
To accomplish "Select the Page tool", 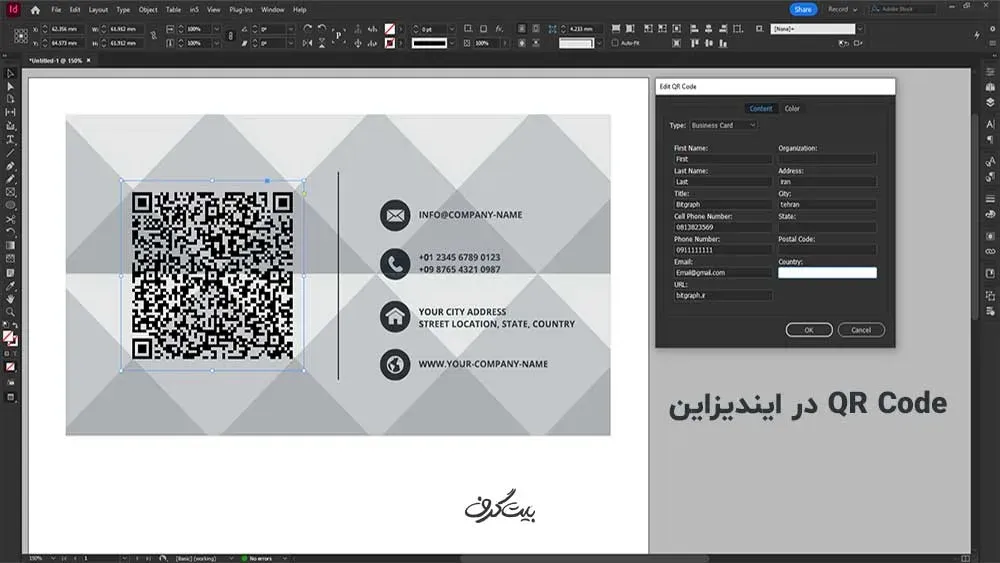I will (x=10, y=99).
